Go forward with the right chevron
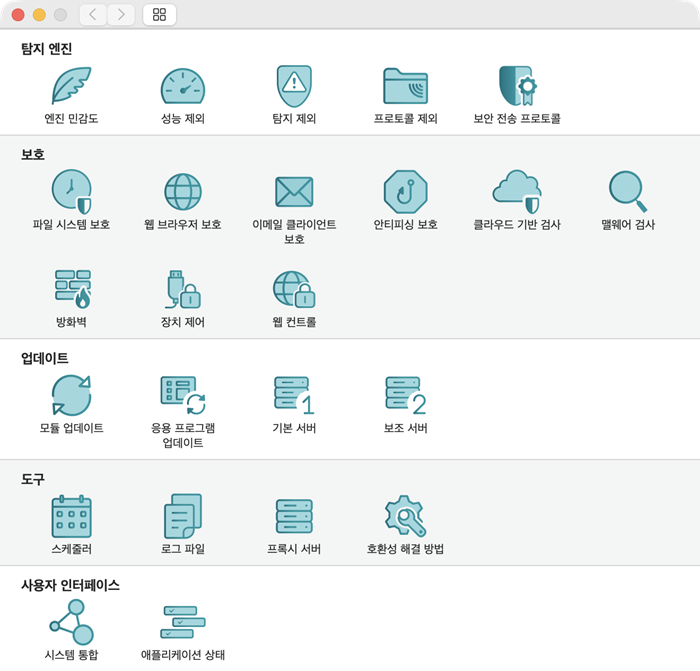Screen dimensions: 700x671 click(x=121, y=15)
